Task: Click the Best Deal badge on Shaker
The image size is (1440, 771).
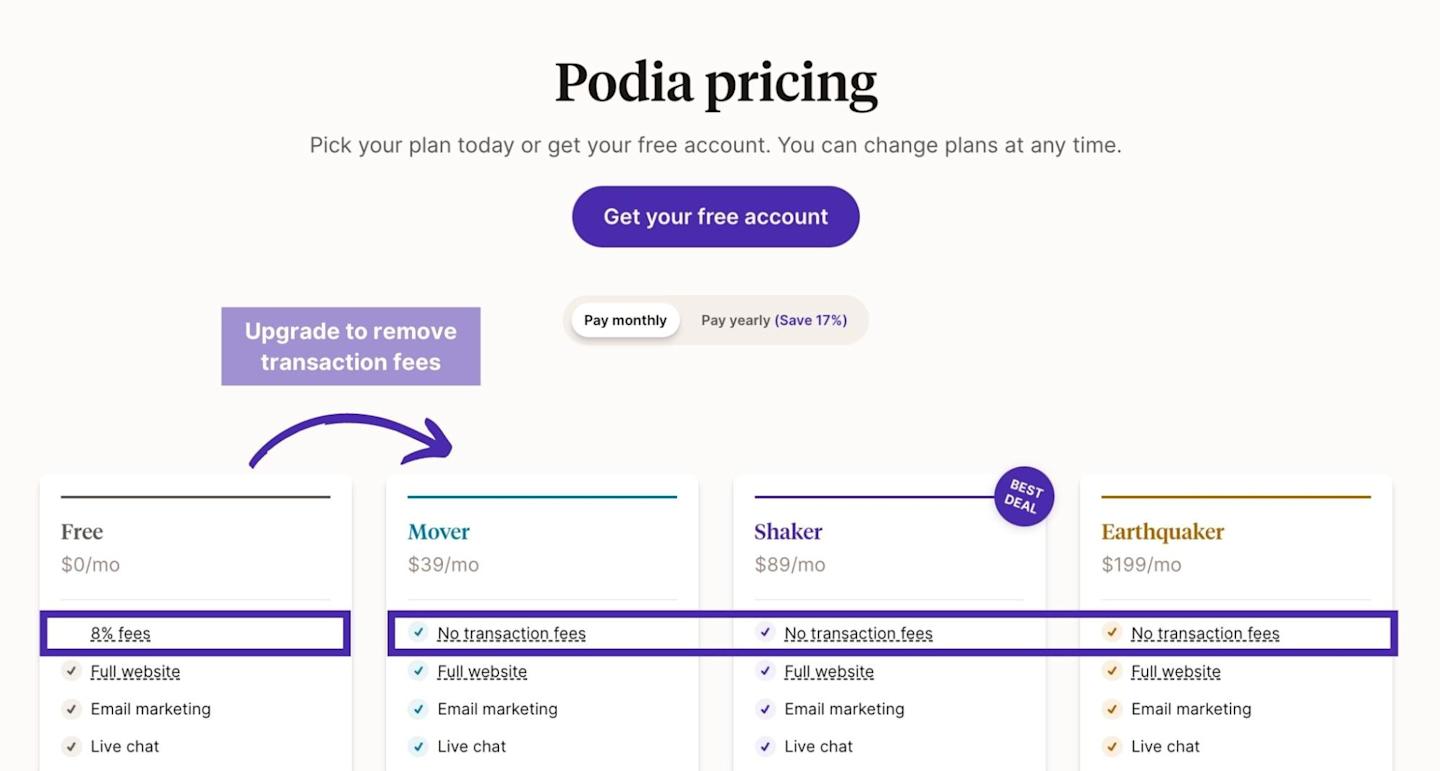Action: click(1023, 496)
